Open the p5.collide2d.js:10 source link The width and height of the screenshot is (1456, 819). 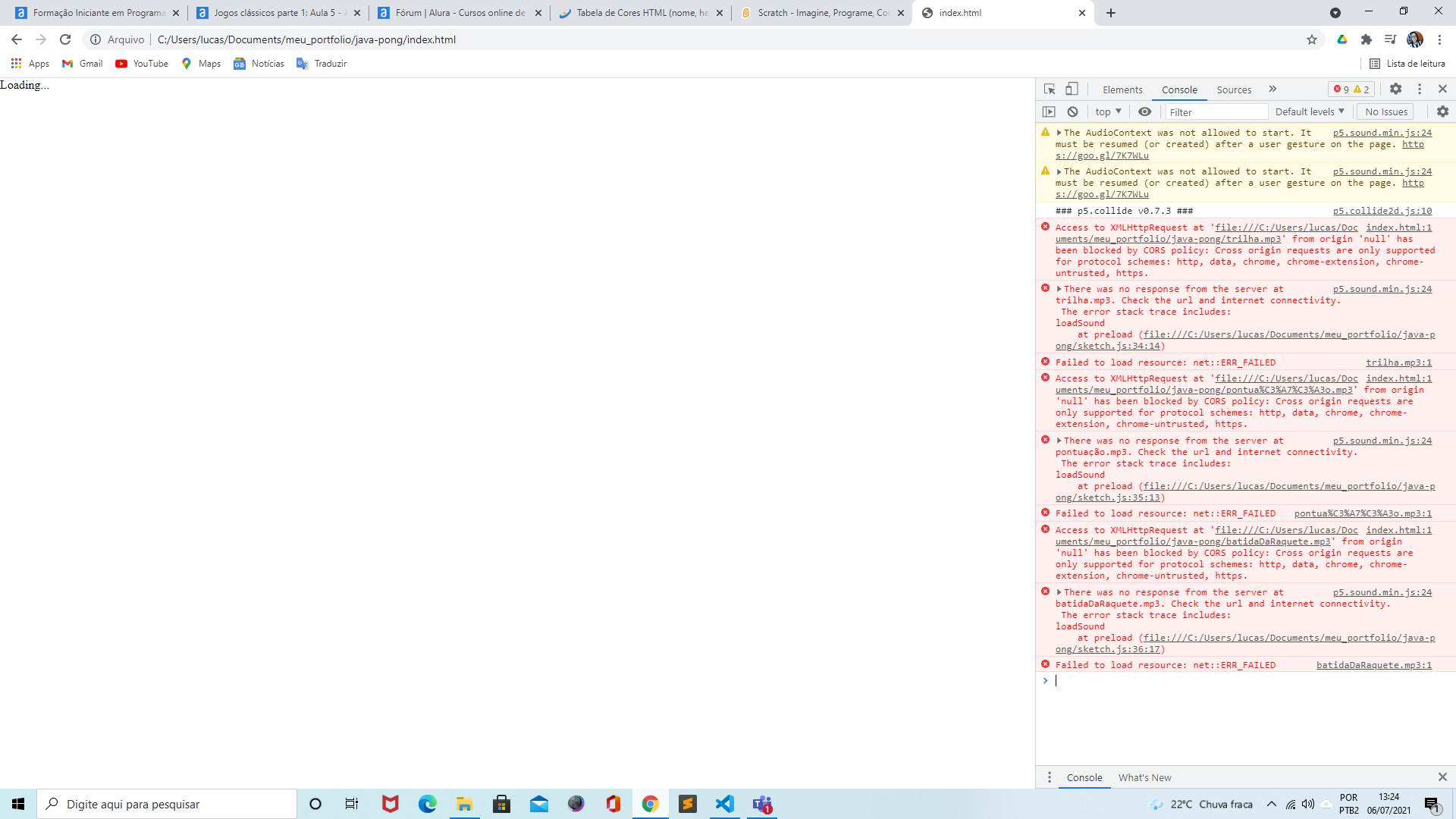(x=1382, y=211)
